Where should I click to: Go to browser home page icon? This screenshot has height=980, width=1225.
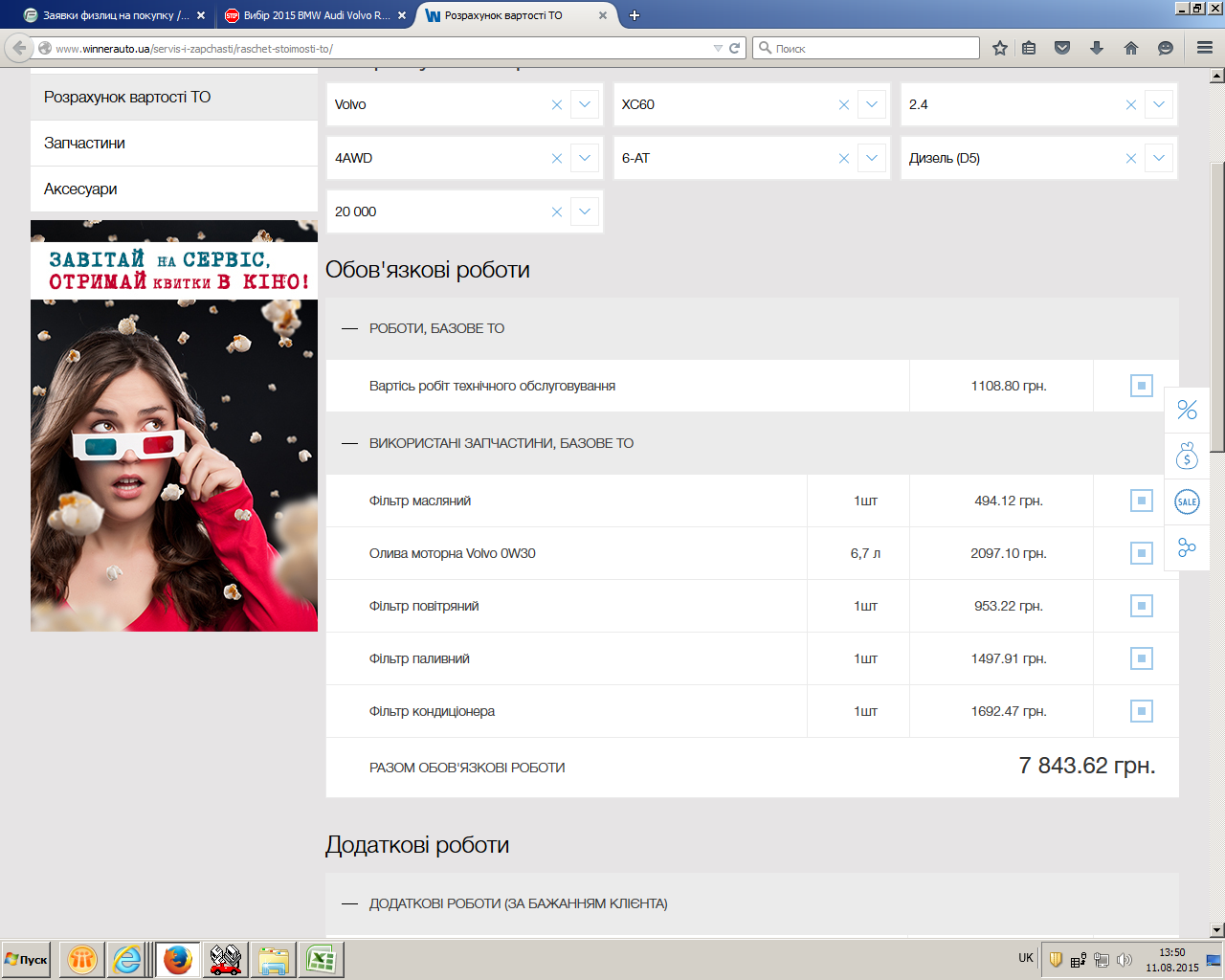(1131, 48)
